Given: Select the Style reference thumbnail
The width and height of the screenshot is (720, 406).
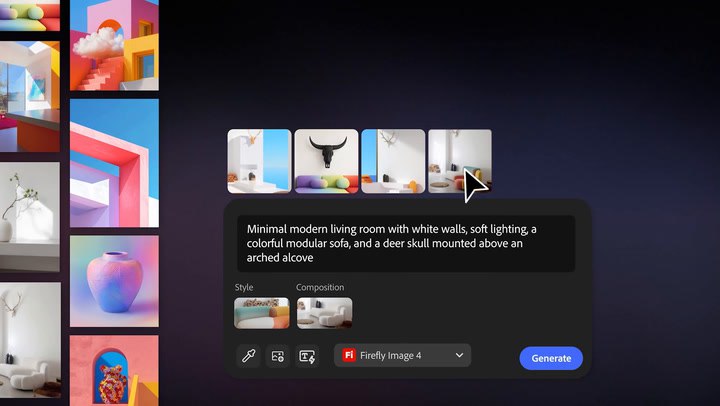Looking at the screenshot, I should click(x=261, y=312).
